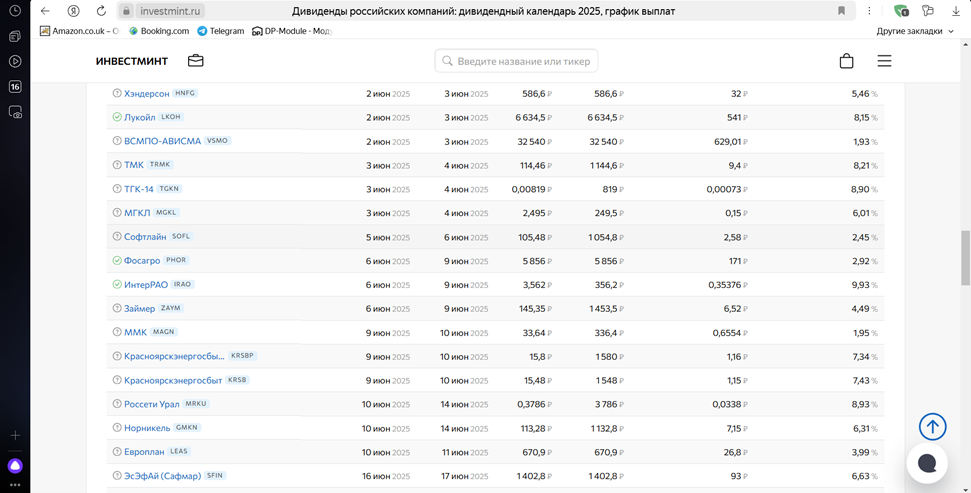Go back with browser back arrow
The height and width of the screenshot is (493, 971).
pyautogui.click(x=45, y=11)
